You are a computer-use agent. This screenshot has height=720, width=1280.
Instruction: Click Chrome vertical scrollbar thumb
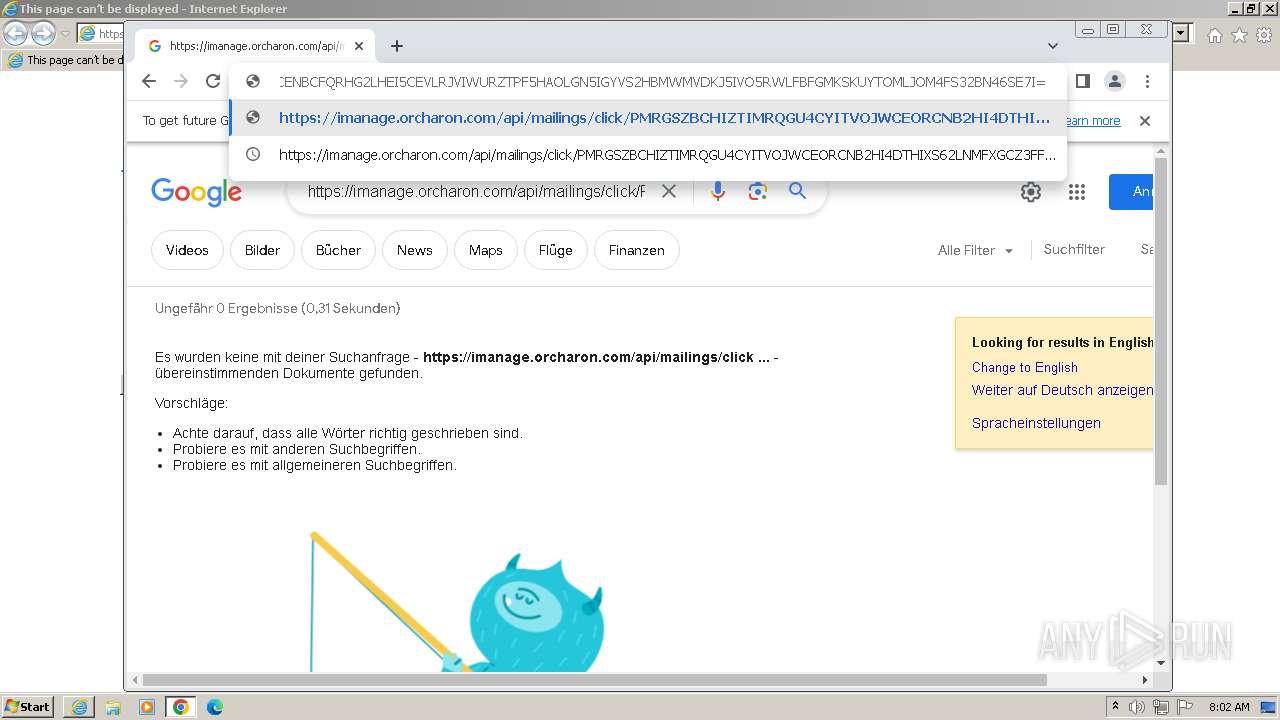pyautogui.click(x=1161, y=320)
